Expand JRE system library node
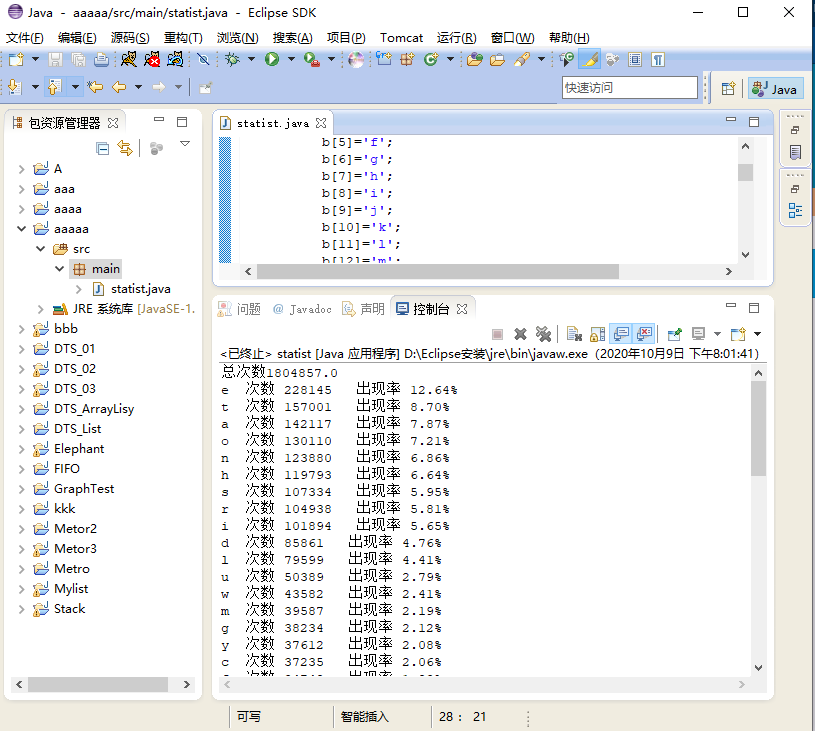 pos(41,309)
